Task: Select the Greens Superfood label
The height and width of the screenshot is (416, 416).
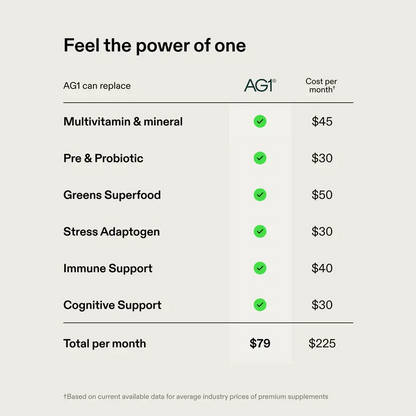Action: pyautogui.click(x=112, y=195)
